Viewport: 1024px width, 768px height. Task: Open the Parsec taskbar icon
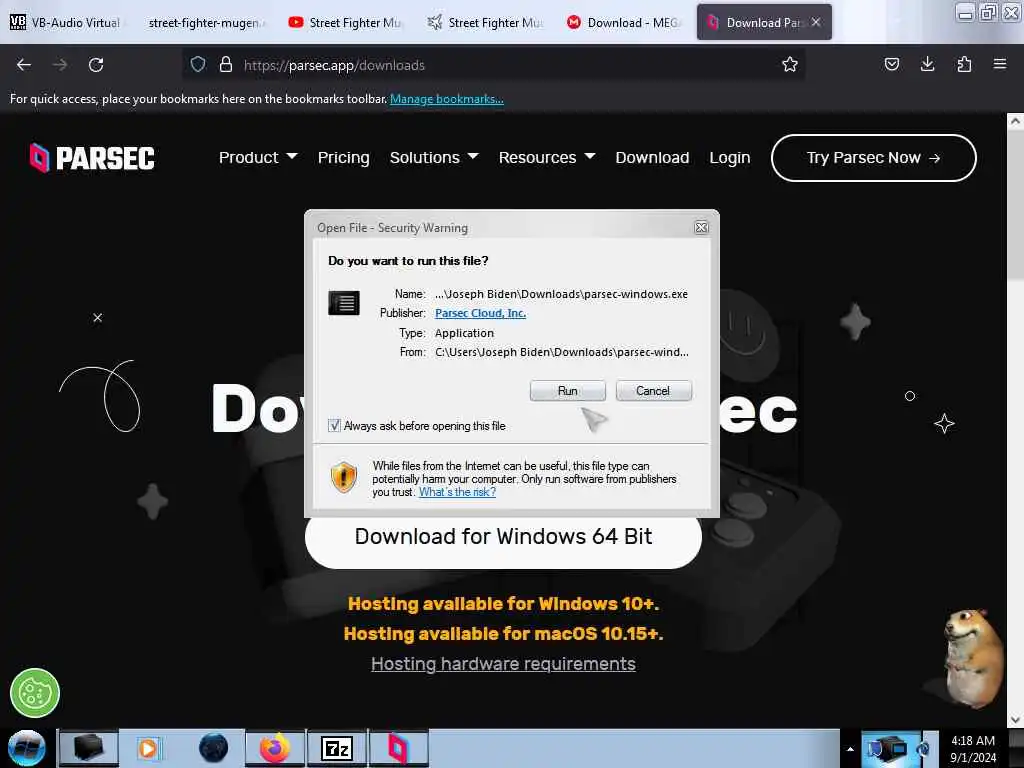(398, 748)
